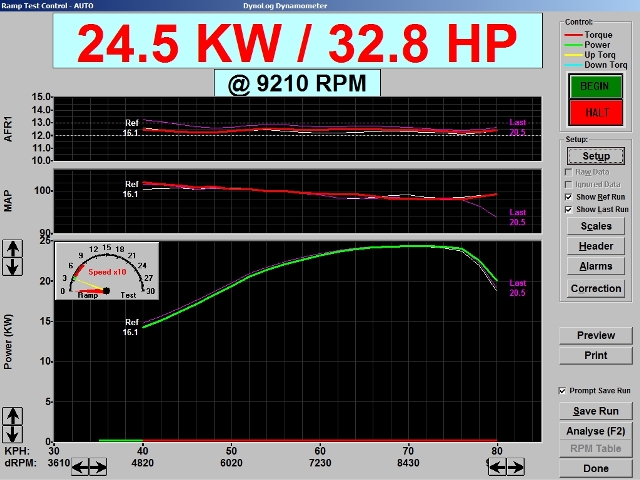Click the Ramp Test Control - AUTO title
This screenshot has width=640, height=480.
click(x=47, y=6)
